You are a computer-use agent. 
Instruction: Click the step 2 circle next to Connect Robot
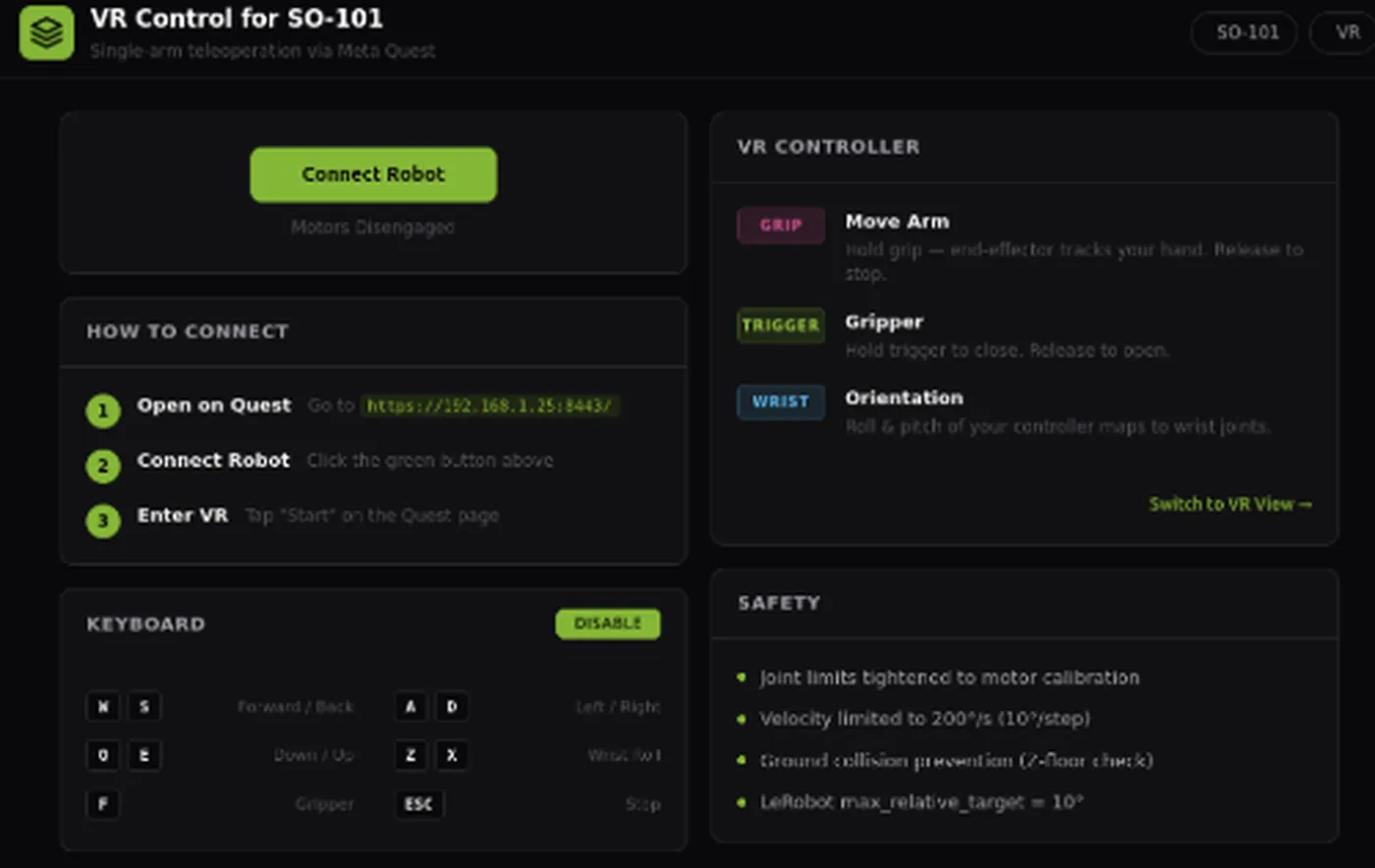(x=103, y=465)
